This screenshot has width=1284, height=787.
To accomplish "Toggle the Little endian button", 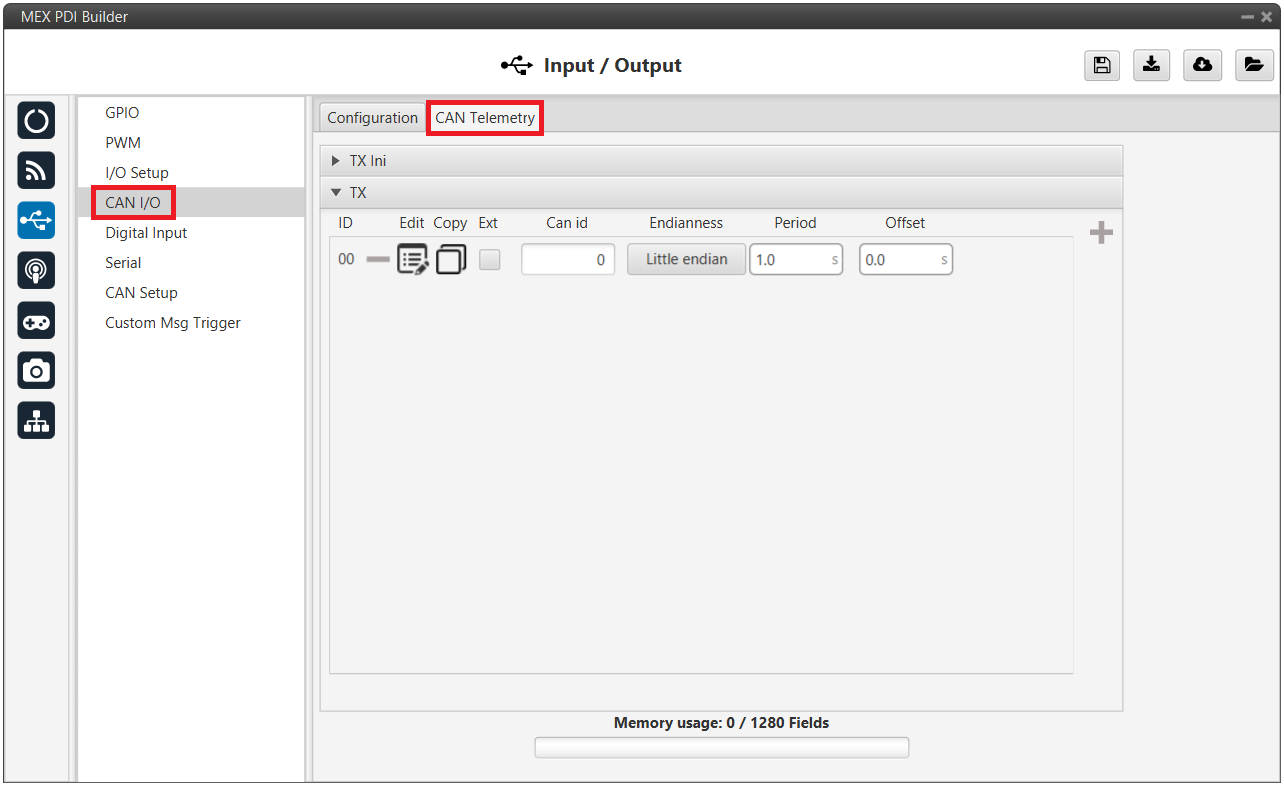I will [x=686, y=260].
